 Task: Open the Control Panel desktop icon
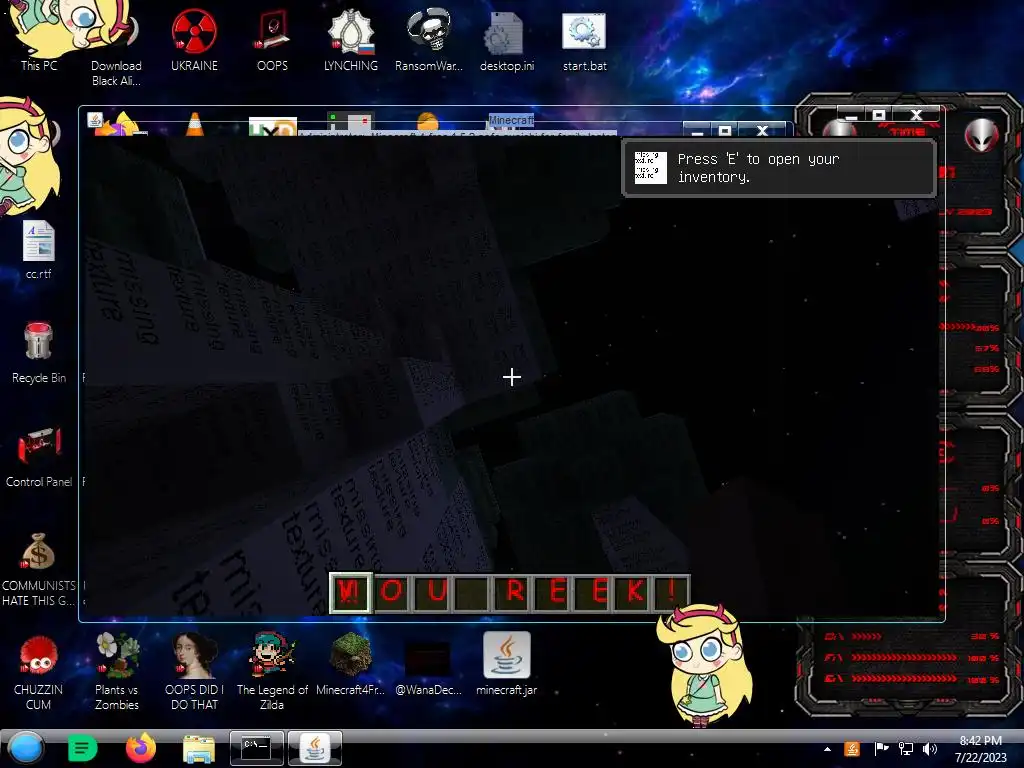(x=39, y=456)
